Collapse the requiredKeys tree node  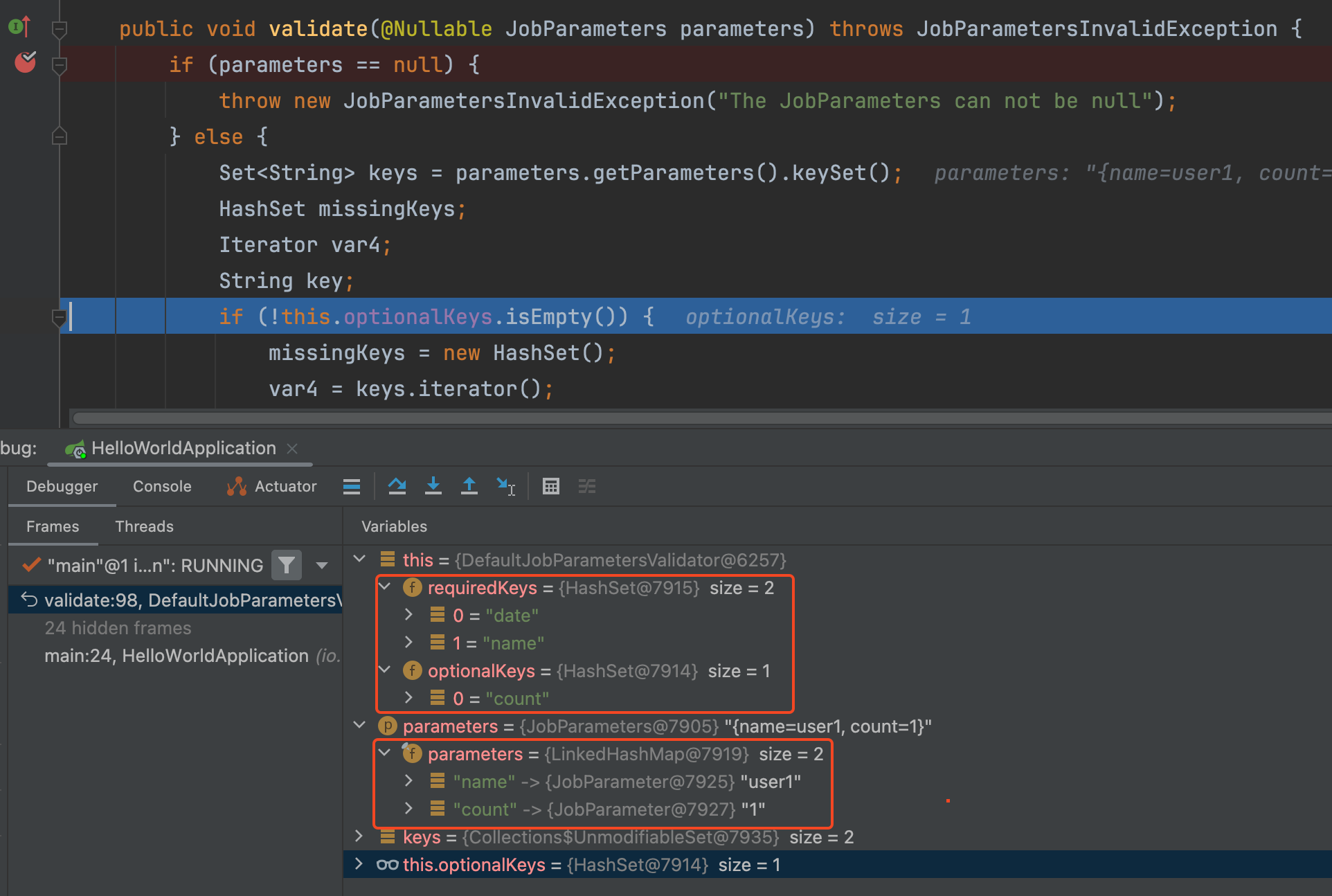pyautogui.click(x=385, y=587)
